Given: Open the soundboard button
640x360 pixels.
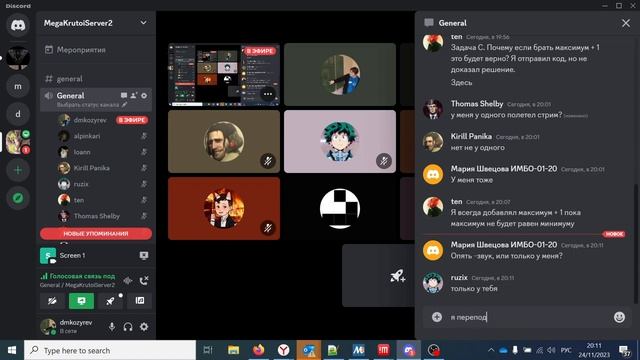Looking at the screenshot, I should (140, 301).
